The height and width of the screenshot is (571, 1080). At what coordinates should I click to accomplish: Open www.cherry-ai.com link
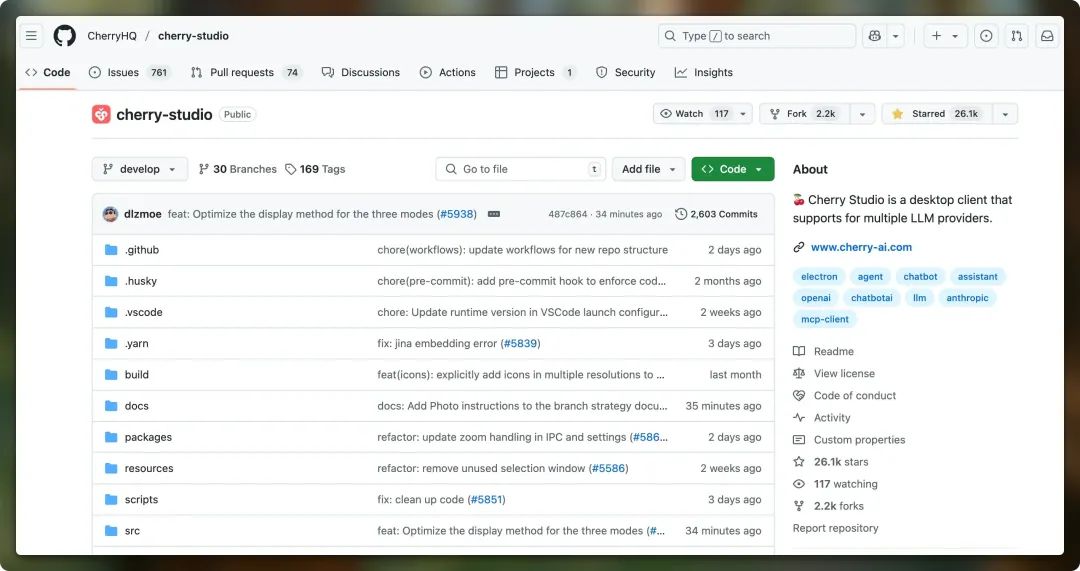click(861, 247)
